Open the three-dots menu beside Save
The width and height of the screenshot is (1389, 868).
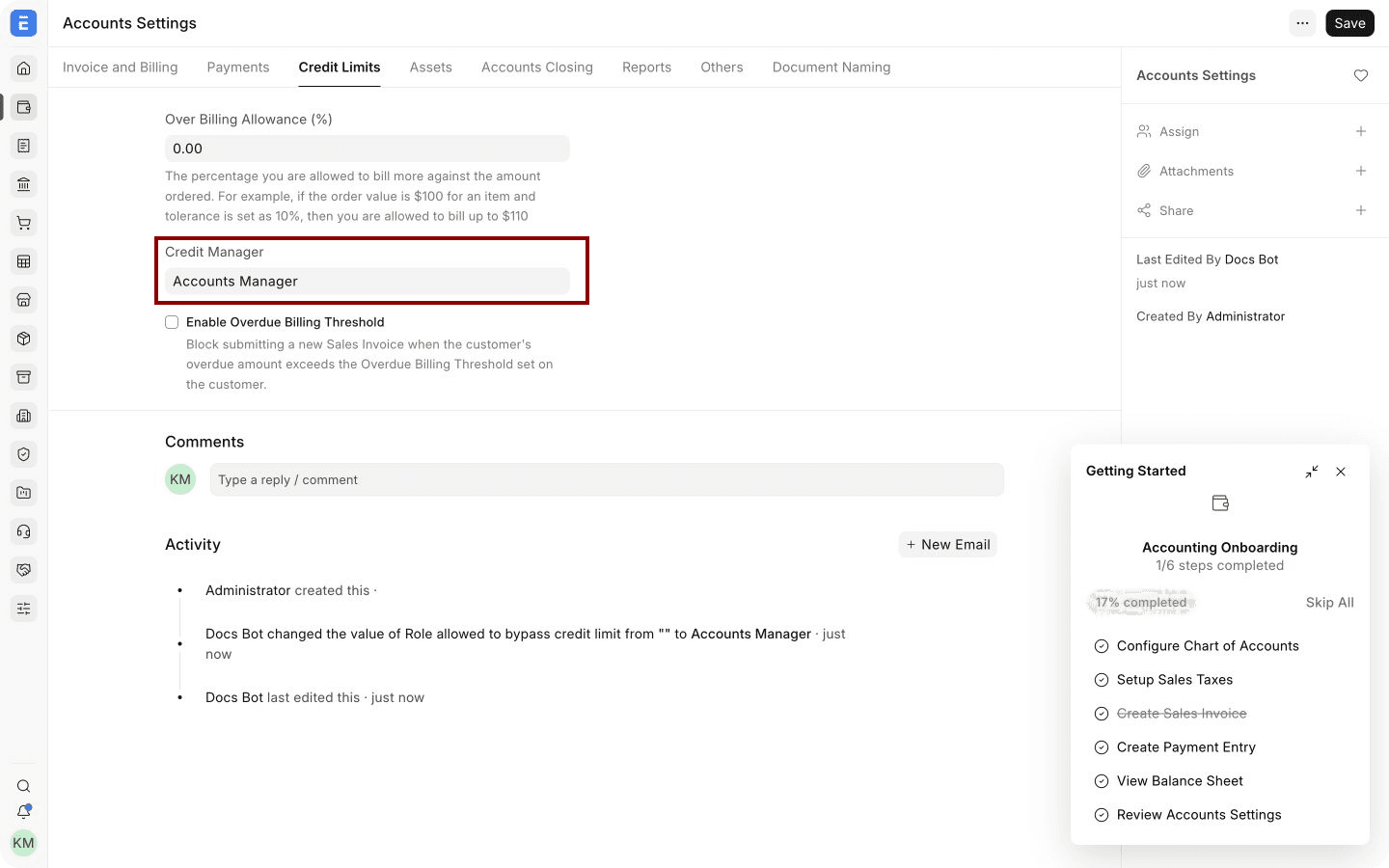pyautogui.click(x=1302, y=23)
